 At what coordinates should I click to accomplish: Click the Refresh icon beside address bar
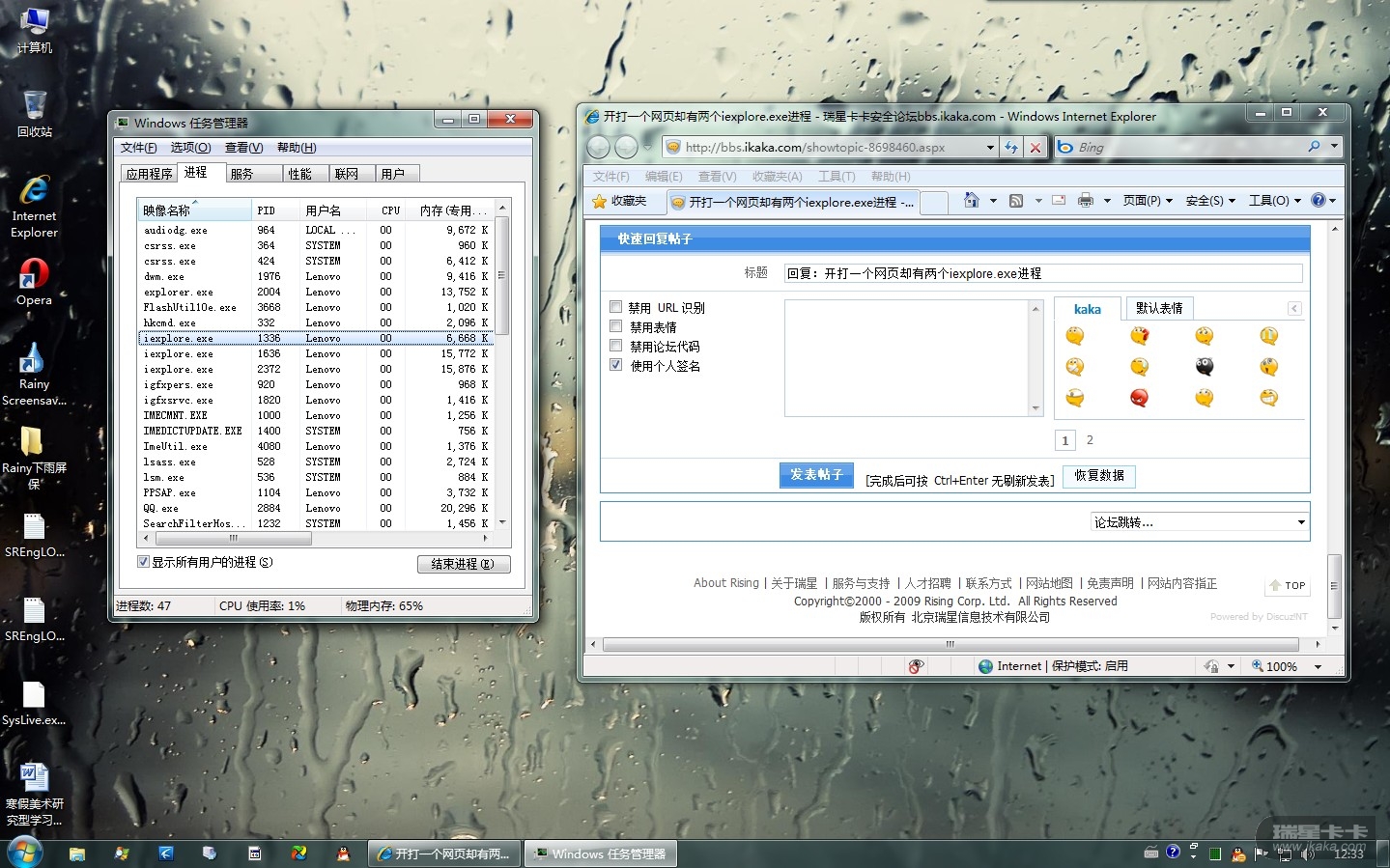(x=1011, y=147)
